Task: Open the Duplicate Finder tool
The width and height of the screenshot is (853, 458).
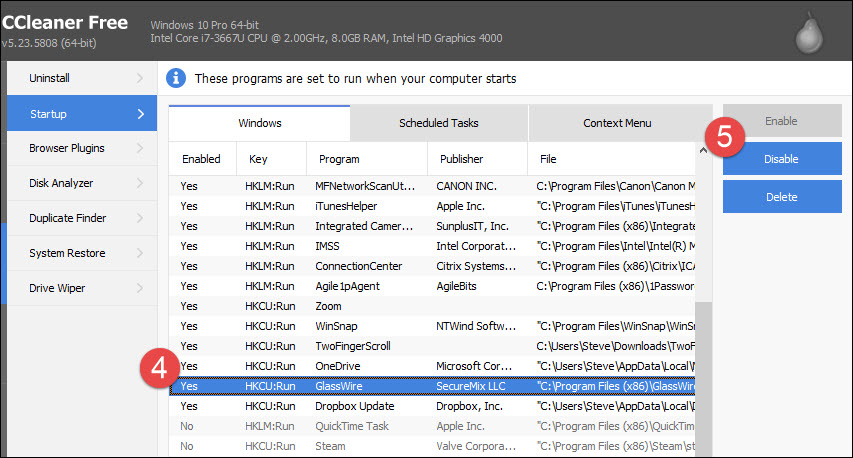Action: (x=82, y=218)
